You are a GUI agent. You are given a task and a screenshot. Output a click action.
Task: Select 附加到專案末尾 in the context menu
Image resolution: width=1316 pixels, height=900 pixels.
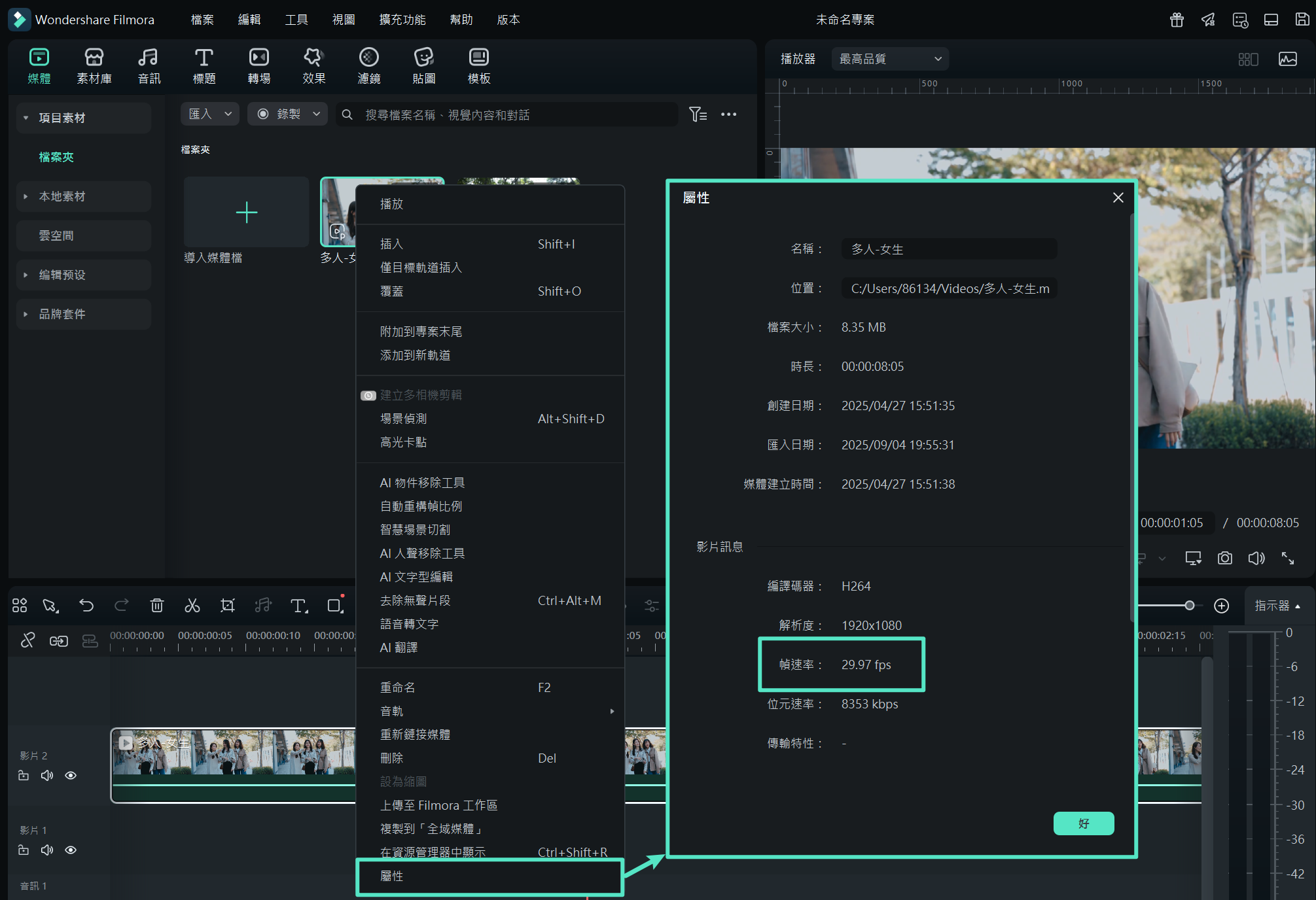420,331
